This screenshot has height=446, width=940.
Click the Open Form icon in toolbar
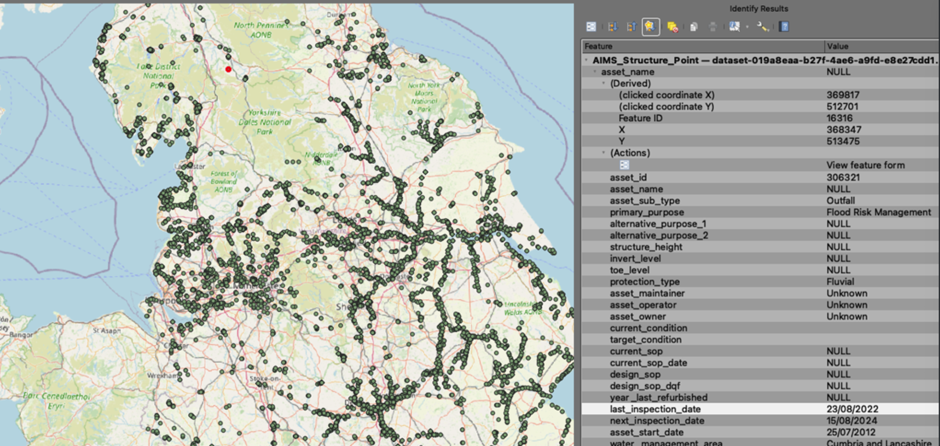point(591,27)
